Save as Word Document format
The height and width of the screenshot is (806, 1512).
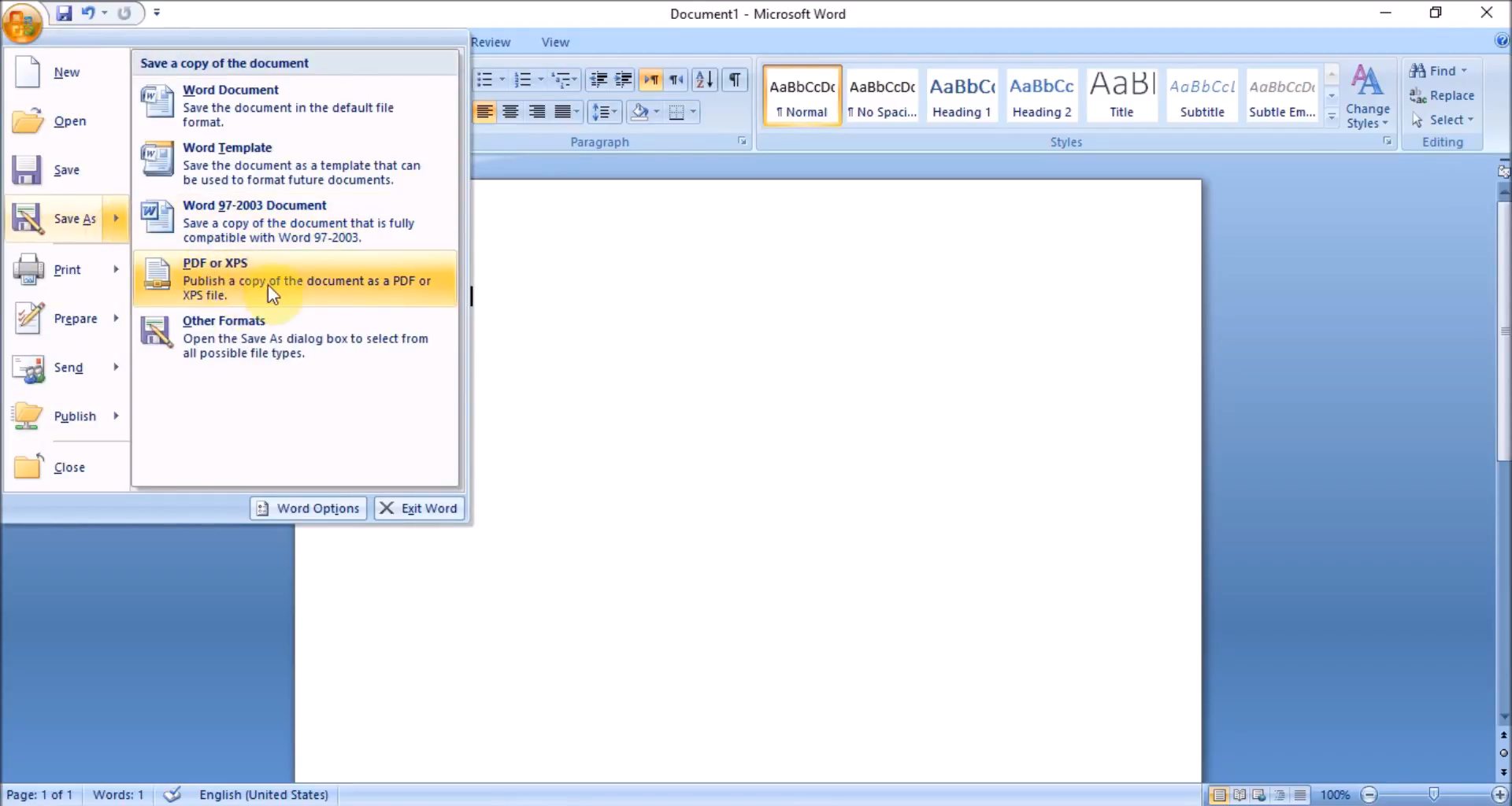pos(295,105)
